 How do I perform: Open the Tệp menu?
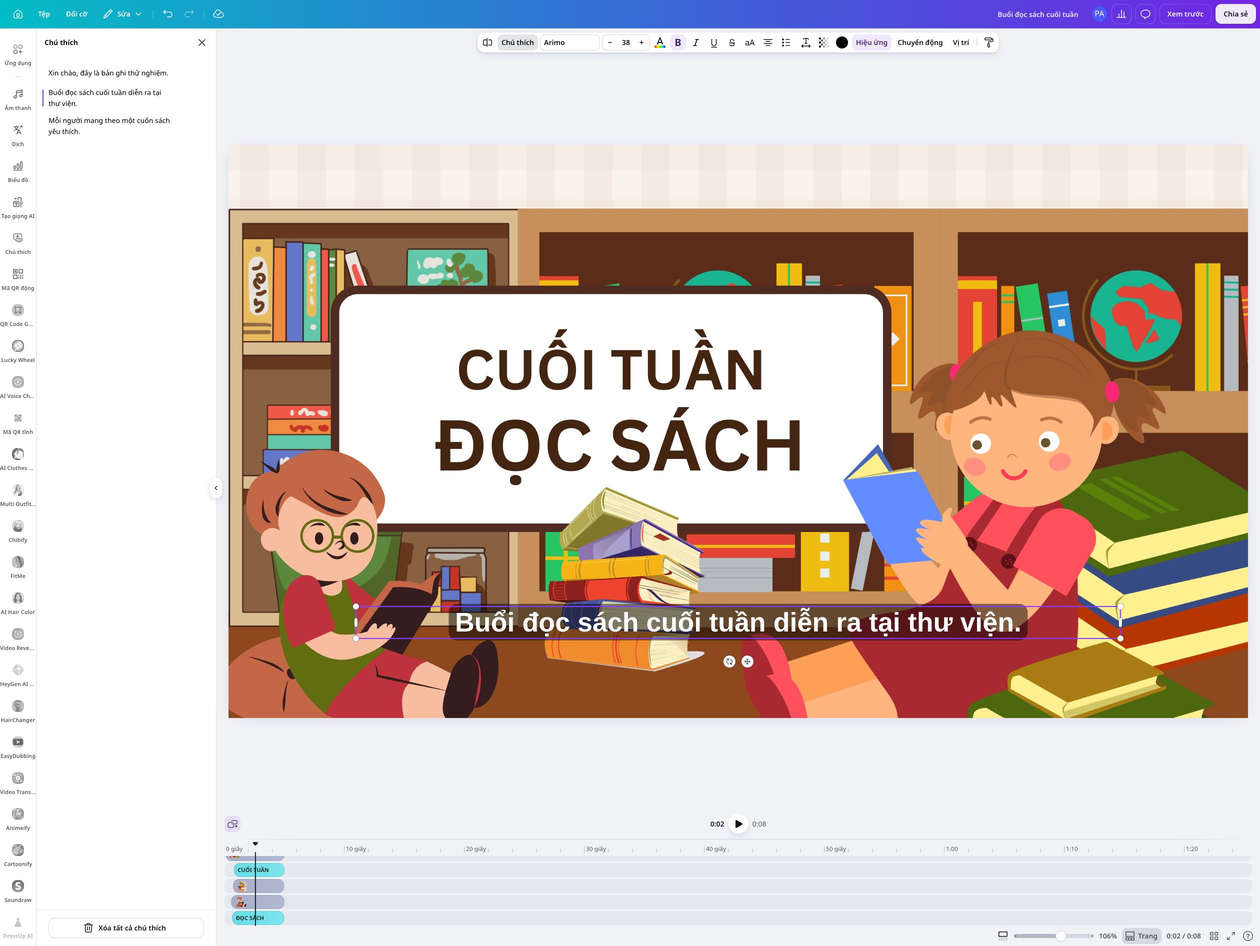(44, 14)
